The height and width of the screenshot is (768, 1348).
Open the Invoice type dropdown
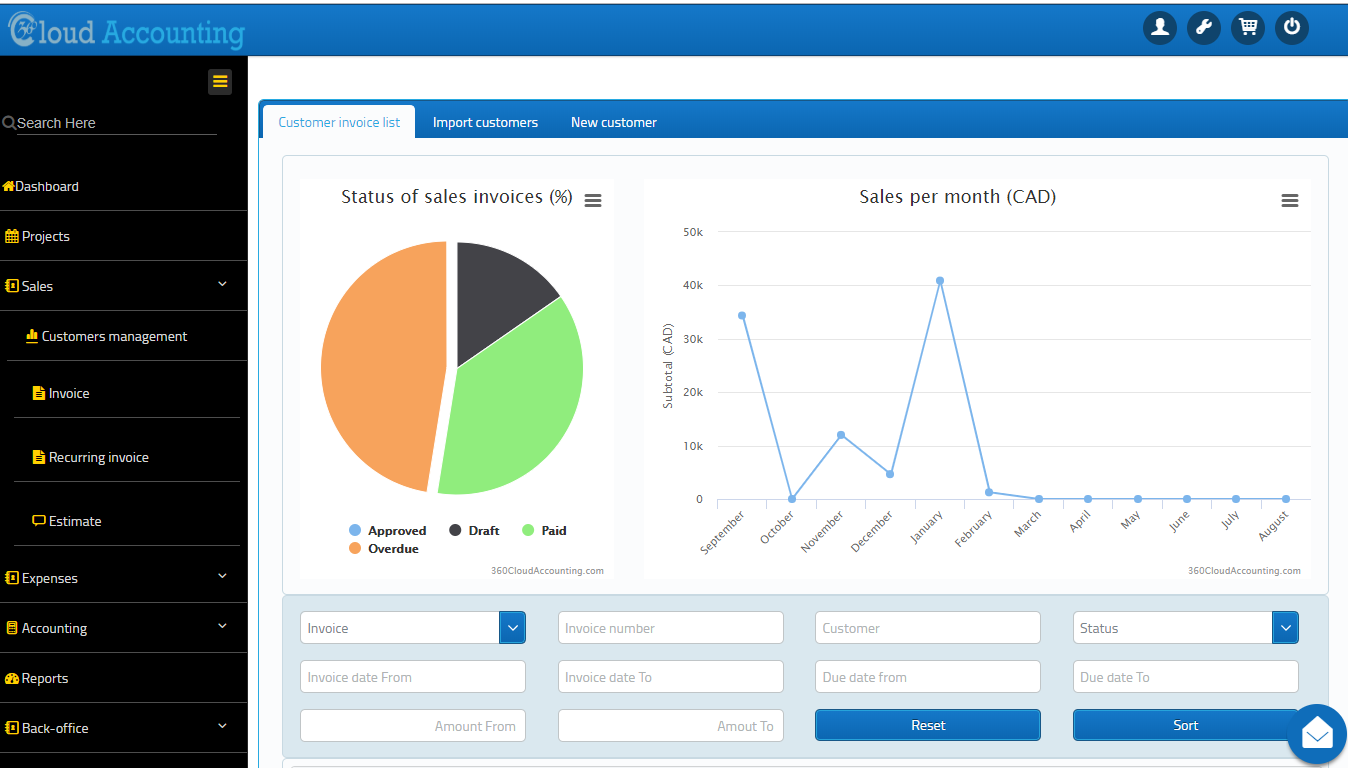click(413, 628)
